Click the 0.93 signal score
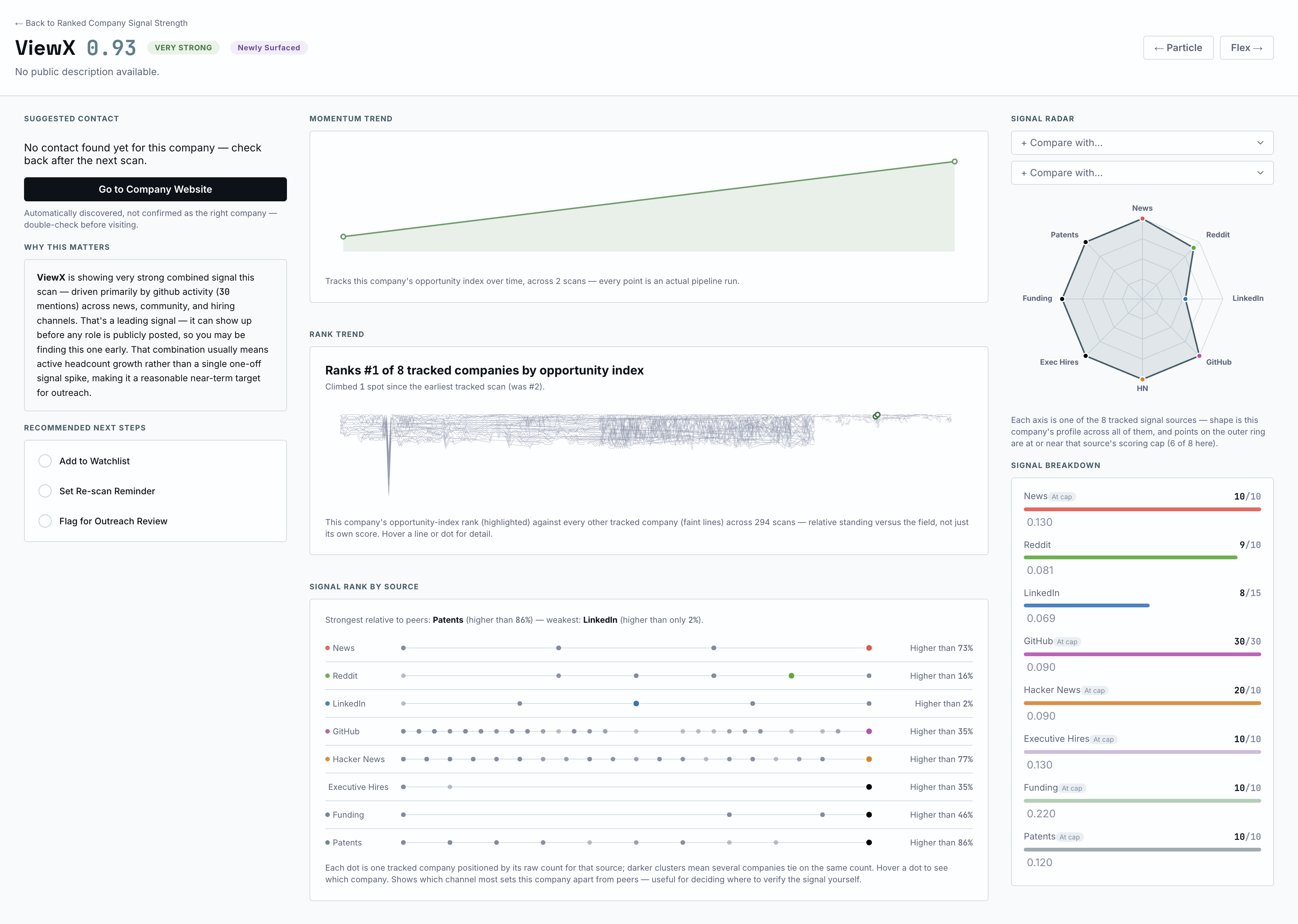This screenshot has height=924, width=1298. point(112,48)
